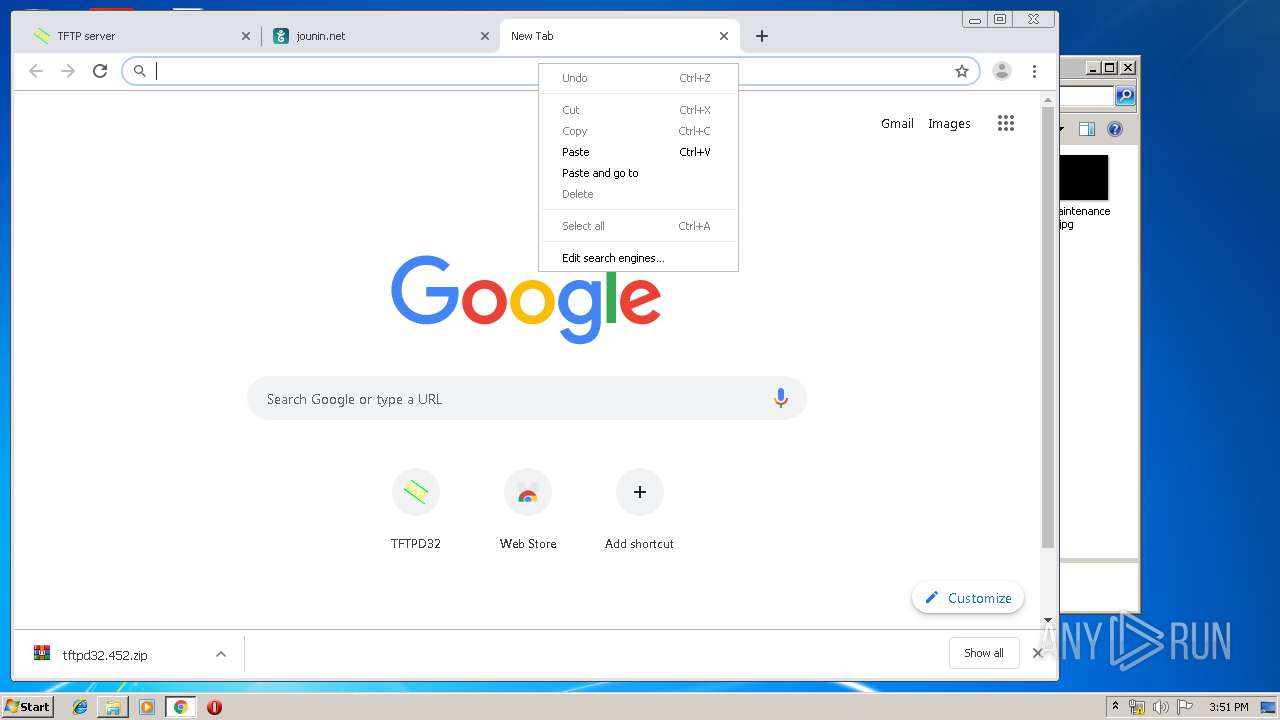The height and width of the screenshot is (720, 1280).
Task: Launch Internet Explorer from the taskbar
Action: (x=80, y=707)
